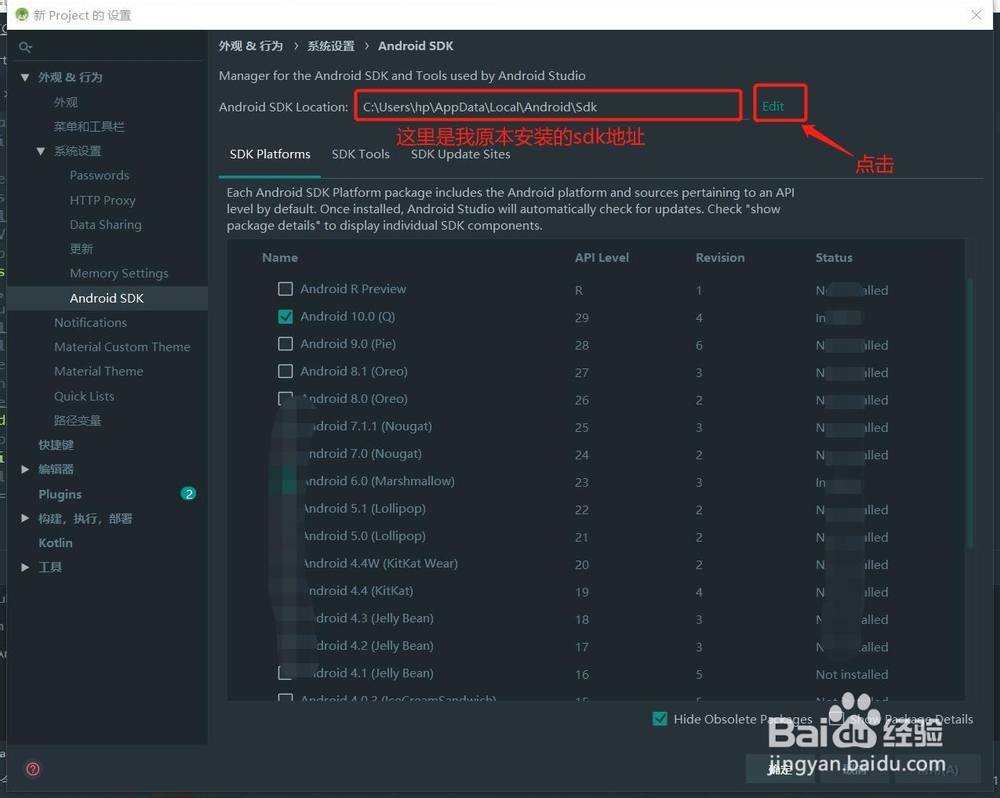
Task: Enable the Android 9.0 (Pie) checkbox
Action: click(286, 344)
